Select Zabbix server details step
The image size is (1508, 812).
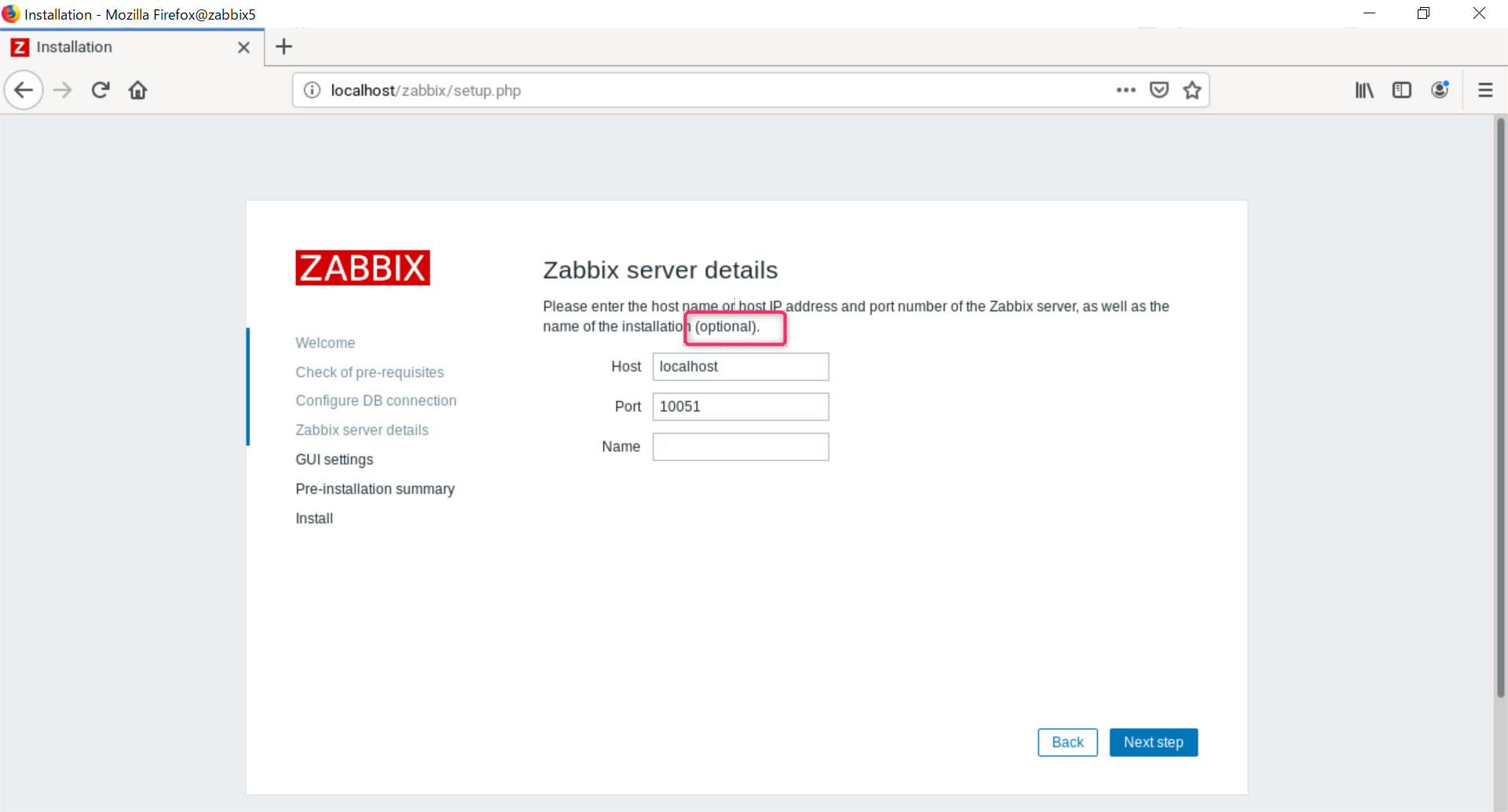[361, 430]
